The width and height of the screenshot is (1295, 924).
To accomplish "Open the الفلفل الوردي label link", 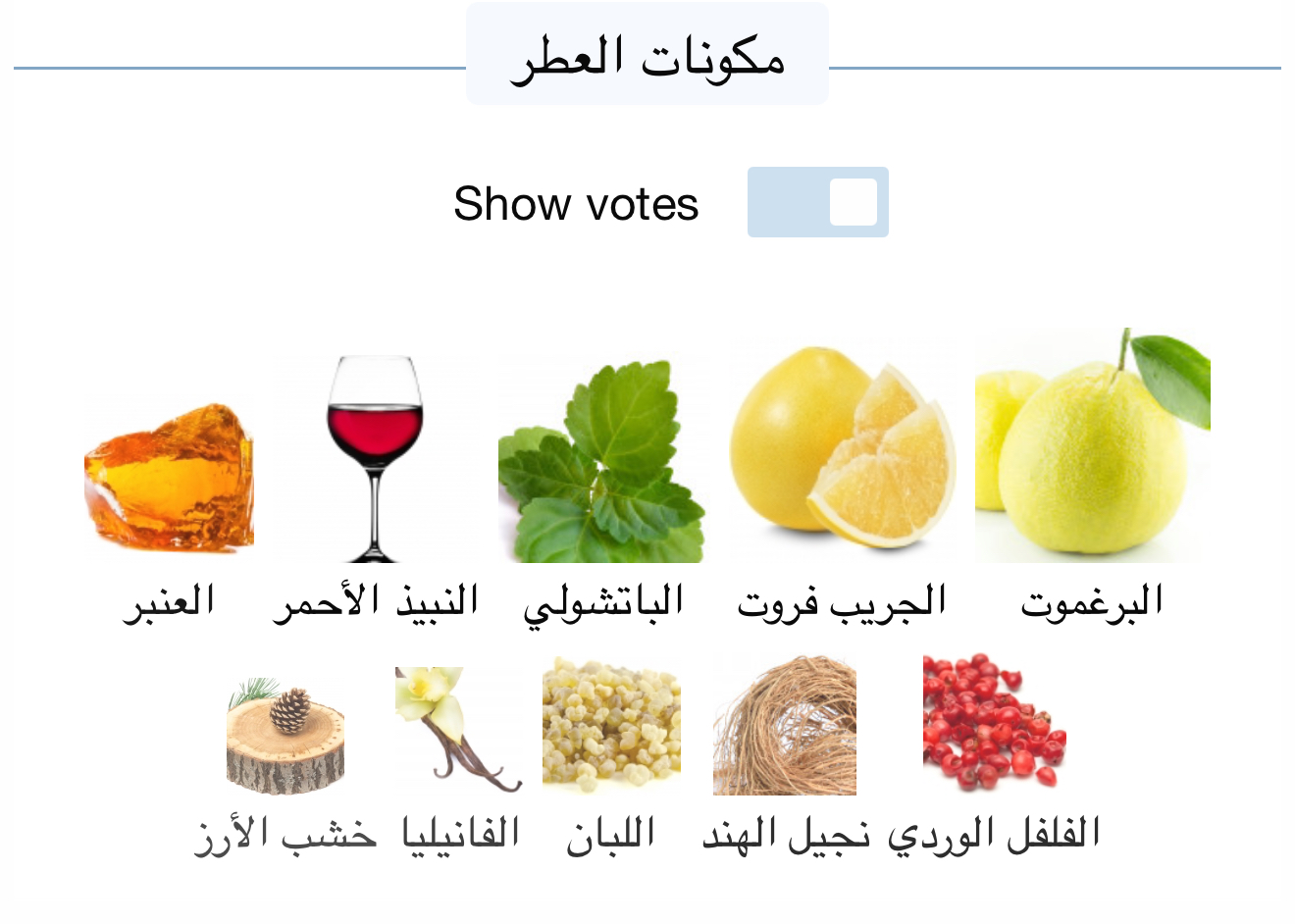I will point(994,835).
